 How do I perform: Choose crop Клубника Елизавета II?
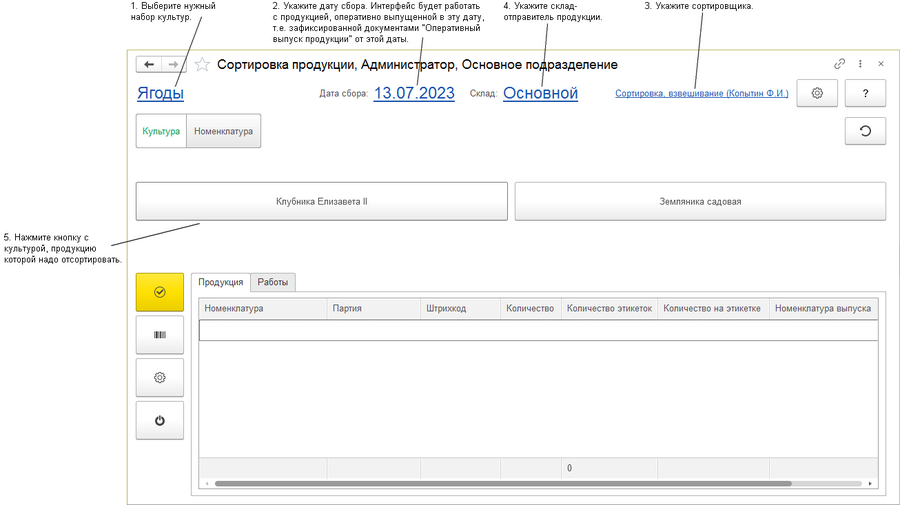[321, 201]
